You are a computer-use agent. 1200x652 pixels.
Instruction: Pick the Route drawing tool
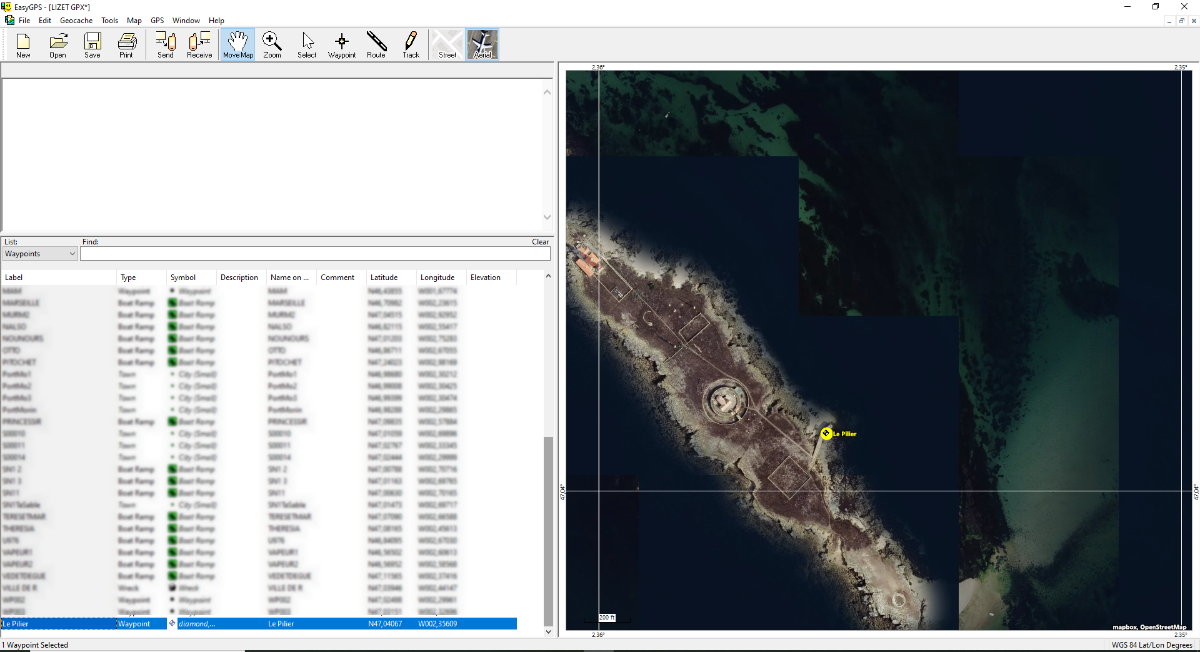tap(376, 45)
